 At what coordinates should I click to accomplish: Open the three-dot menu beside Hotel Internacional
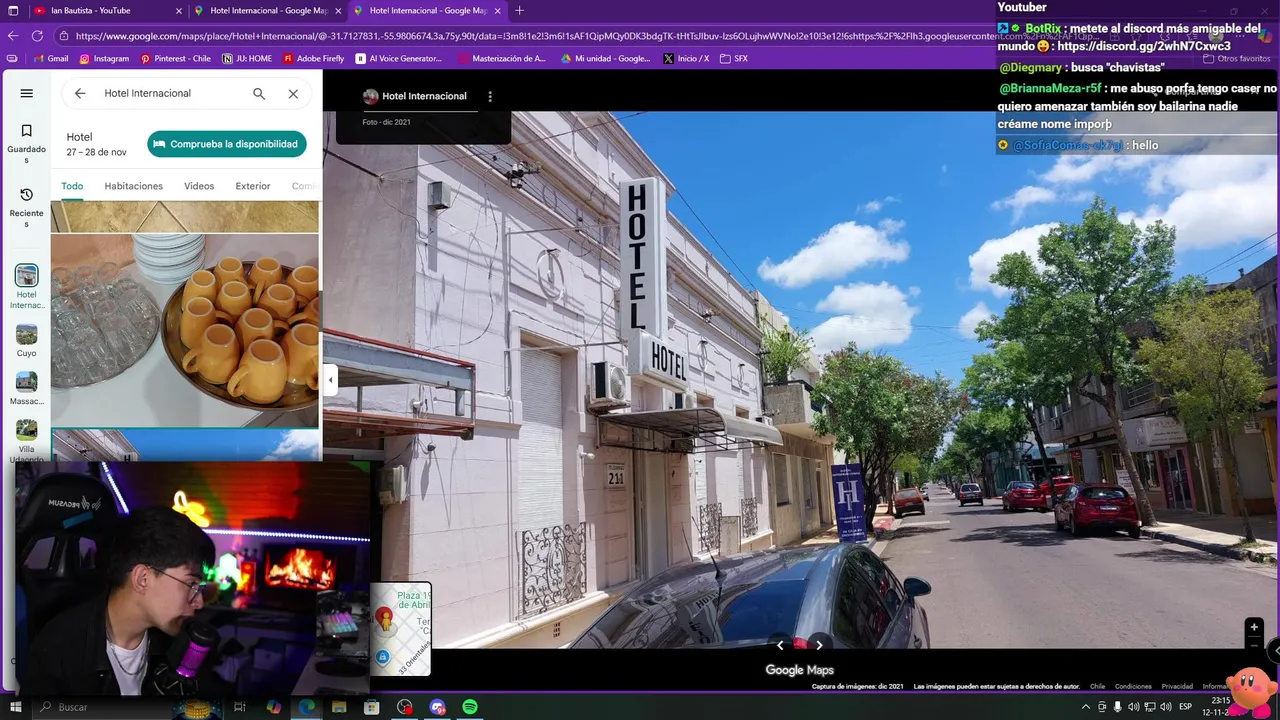[x=490, y=97]
